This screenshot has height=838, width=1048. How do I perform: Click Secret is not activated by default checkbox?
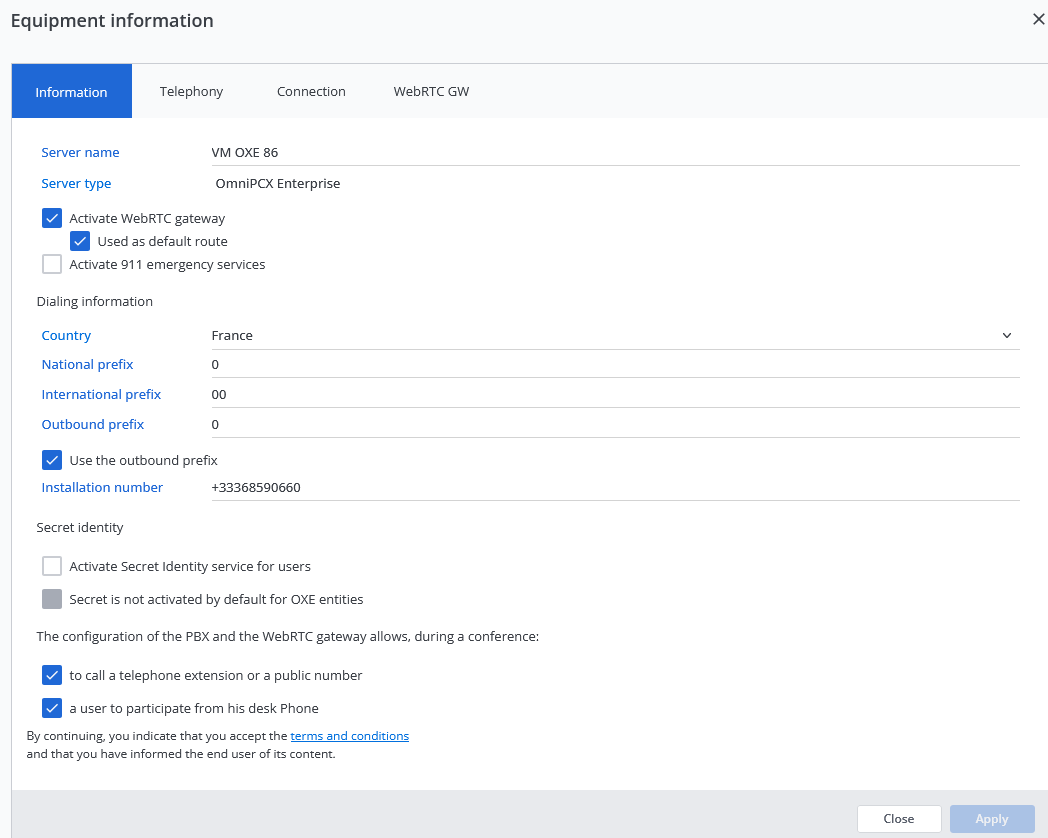point(52,599)
